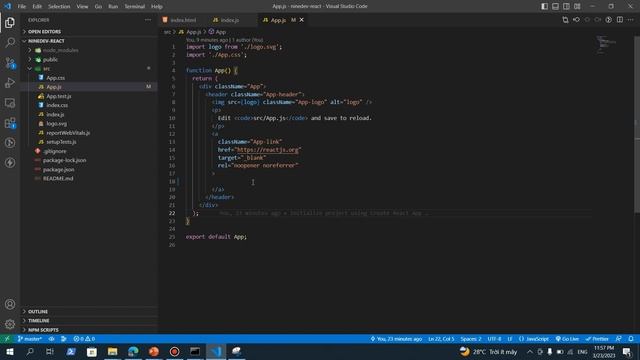Click the Go Live status bar button

pos(567,339)
